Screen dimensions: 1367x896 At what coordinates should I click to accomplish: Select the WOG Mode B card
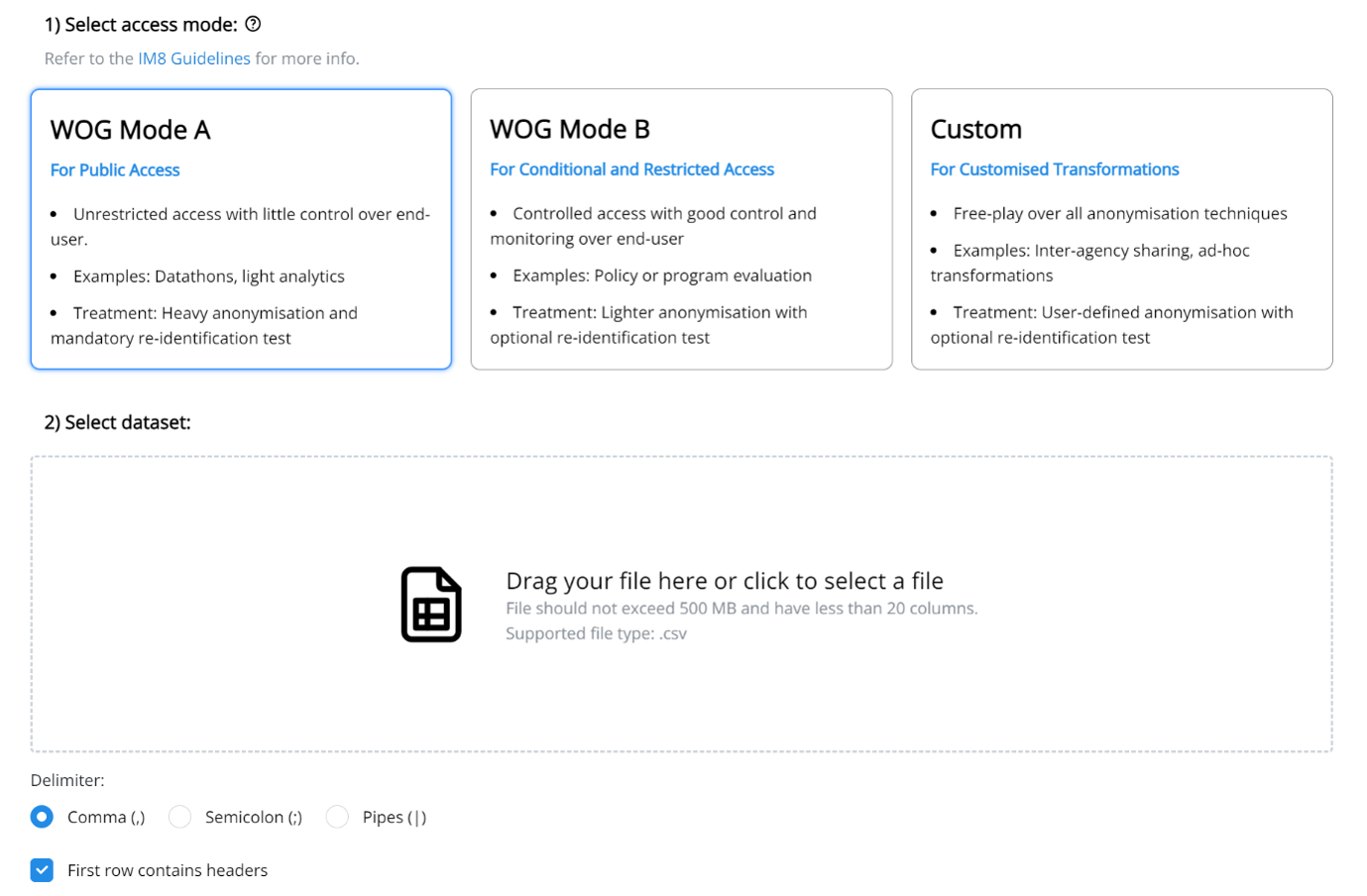681,229
